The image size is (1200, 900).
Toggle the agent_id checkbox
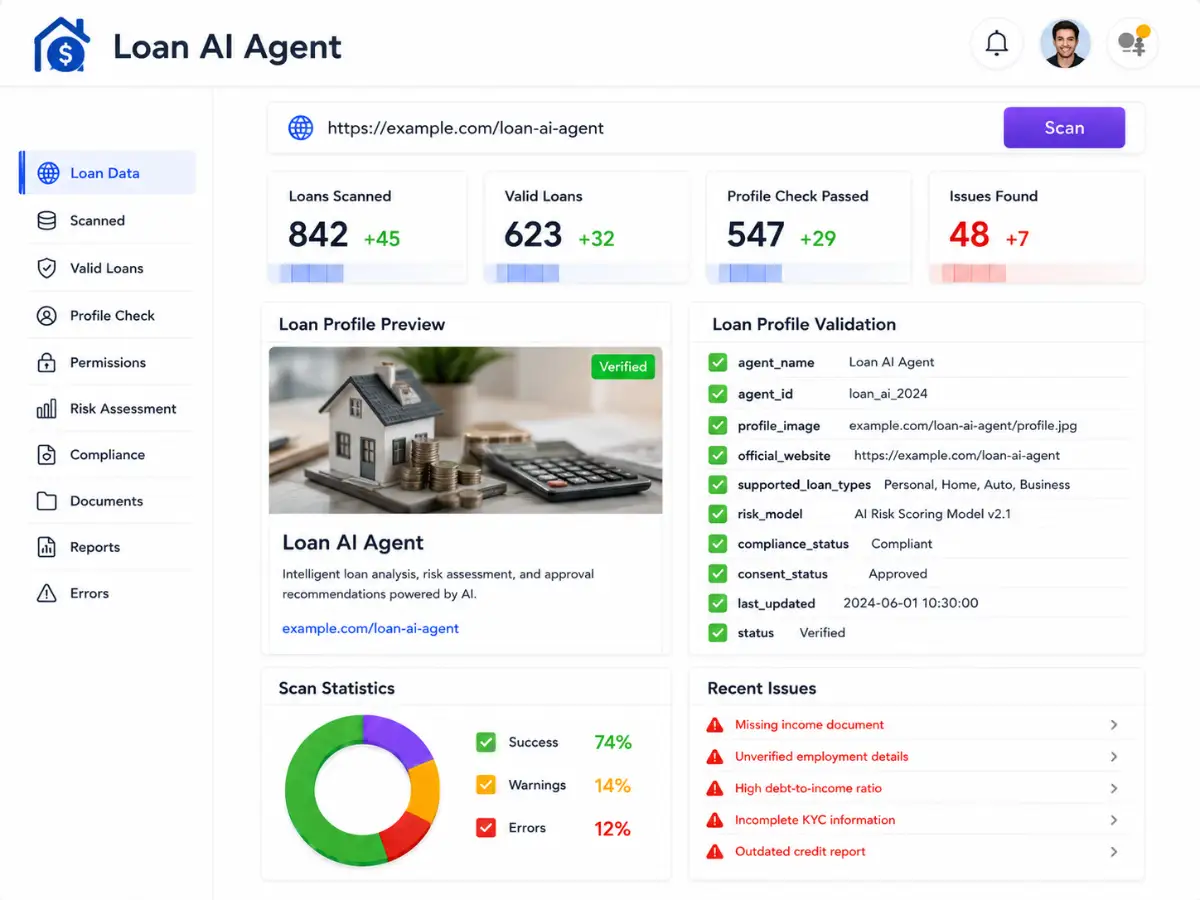718,393
